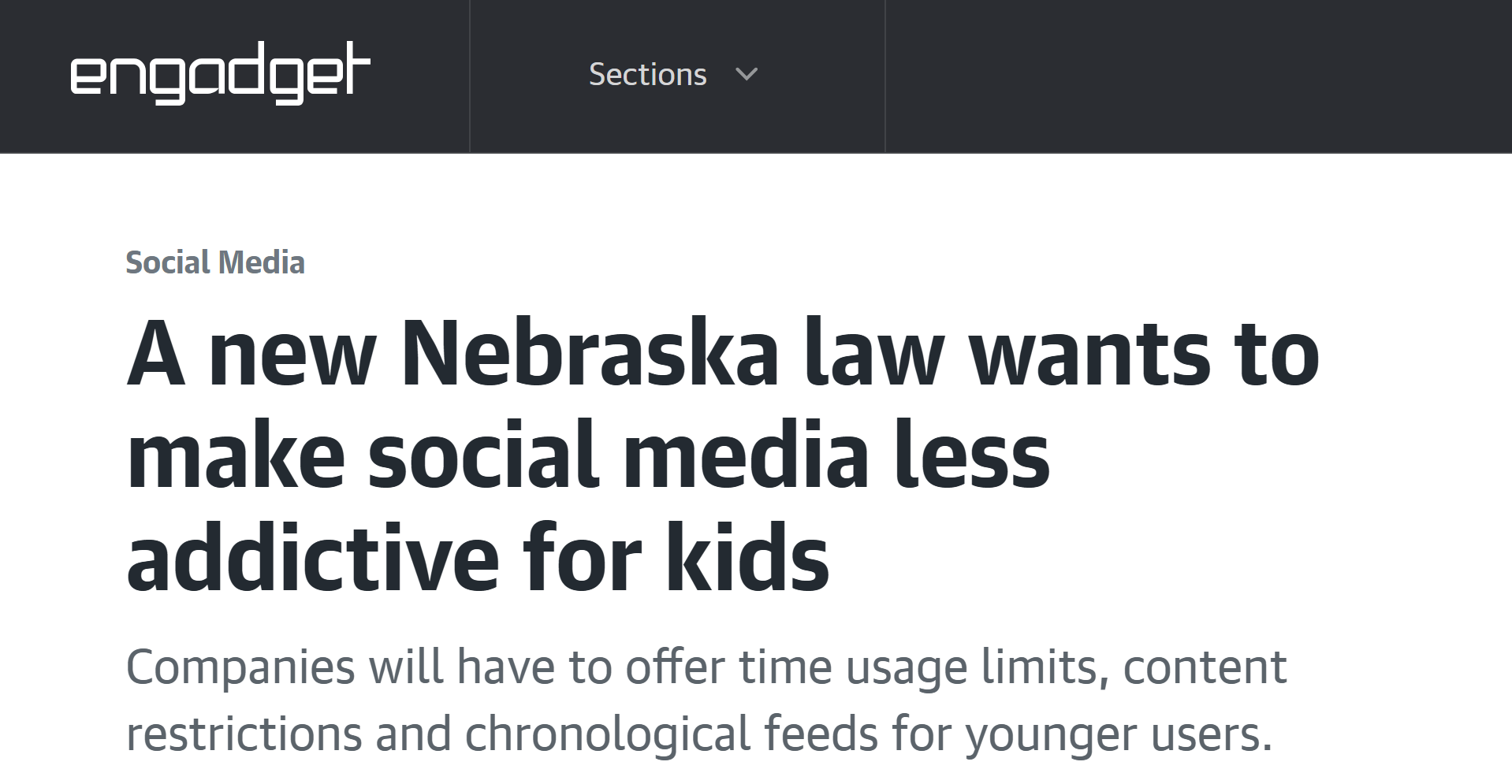Image resolution: width=1512 pixels, height=784 pixels.
Task: Click the word "wants" in the headline
Action: tap(1089, 355)
